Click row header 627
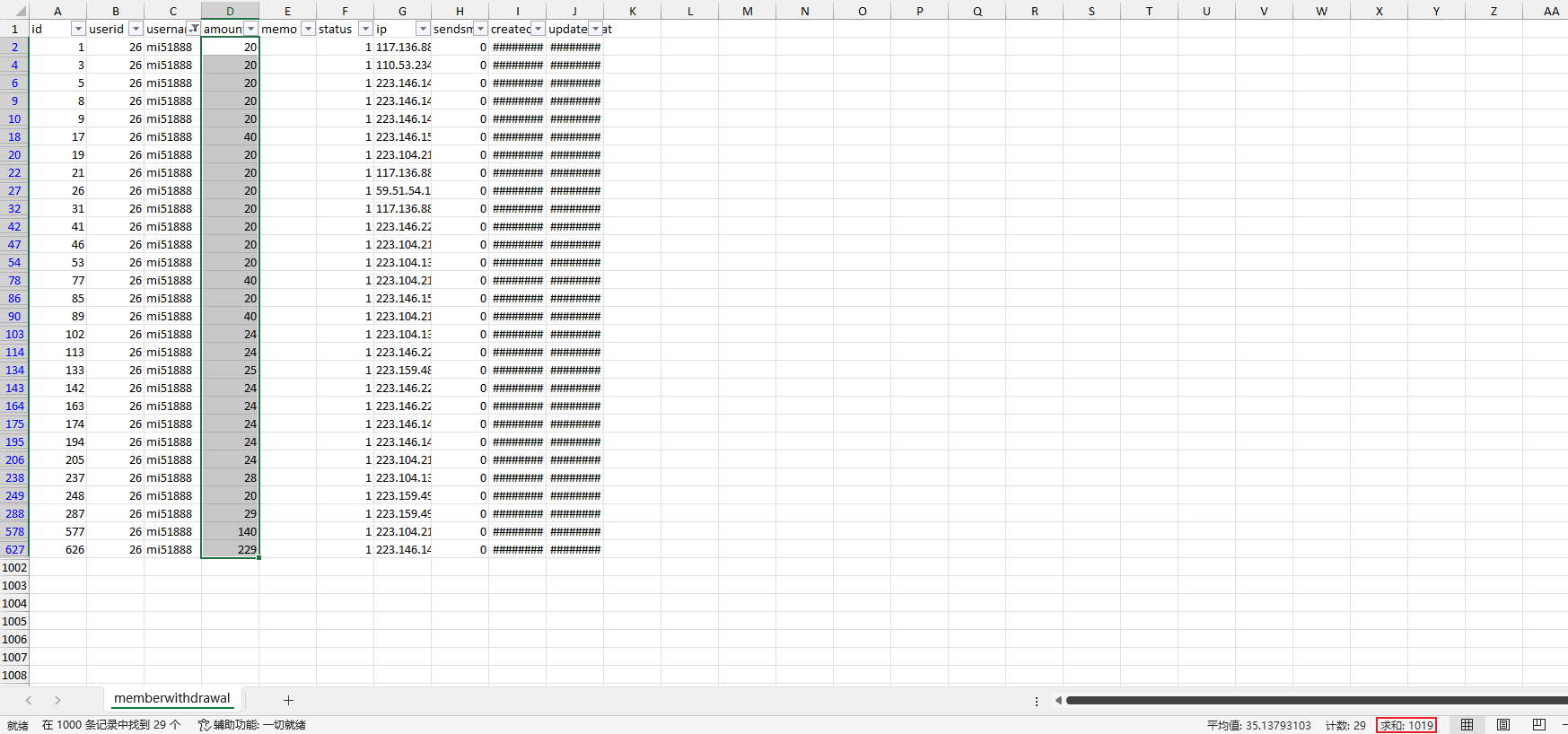The height and width of the screenshot is (734, 1568). [x=14, y=549]
